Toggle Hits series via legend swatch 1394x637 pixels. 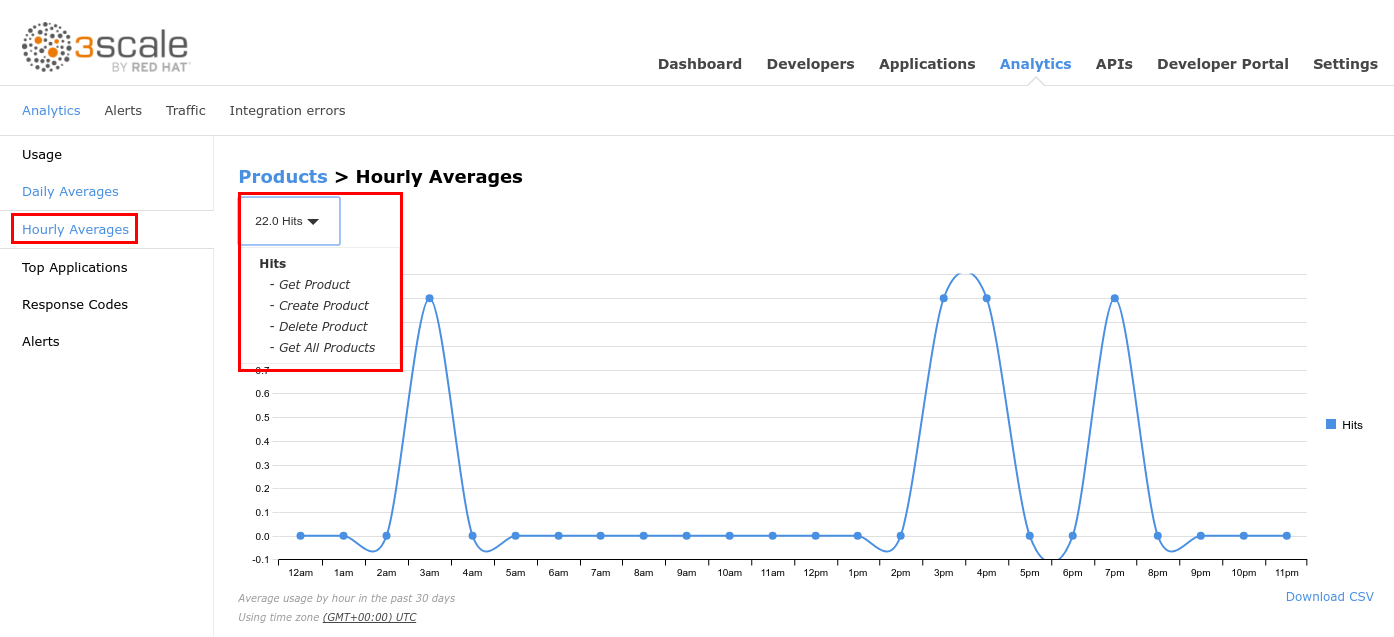pyautogui.click(x=1331, y=424)
